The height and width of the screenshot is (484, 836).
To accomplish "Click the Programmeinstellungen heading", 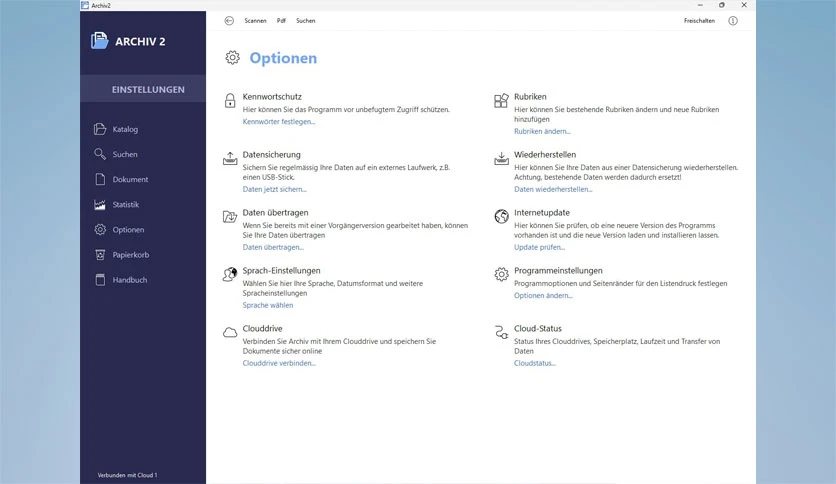I will click(558, 271).
